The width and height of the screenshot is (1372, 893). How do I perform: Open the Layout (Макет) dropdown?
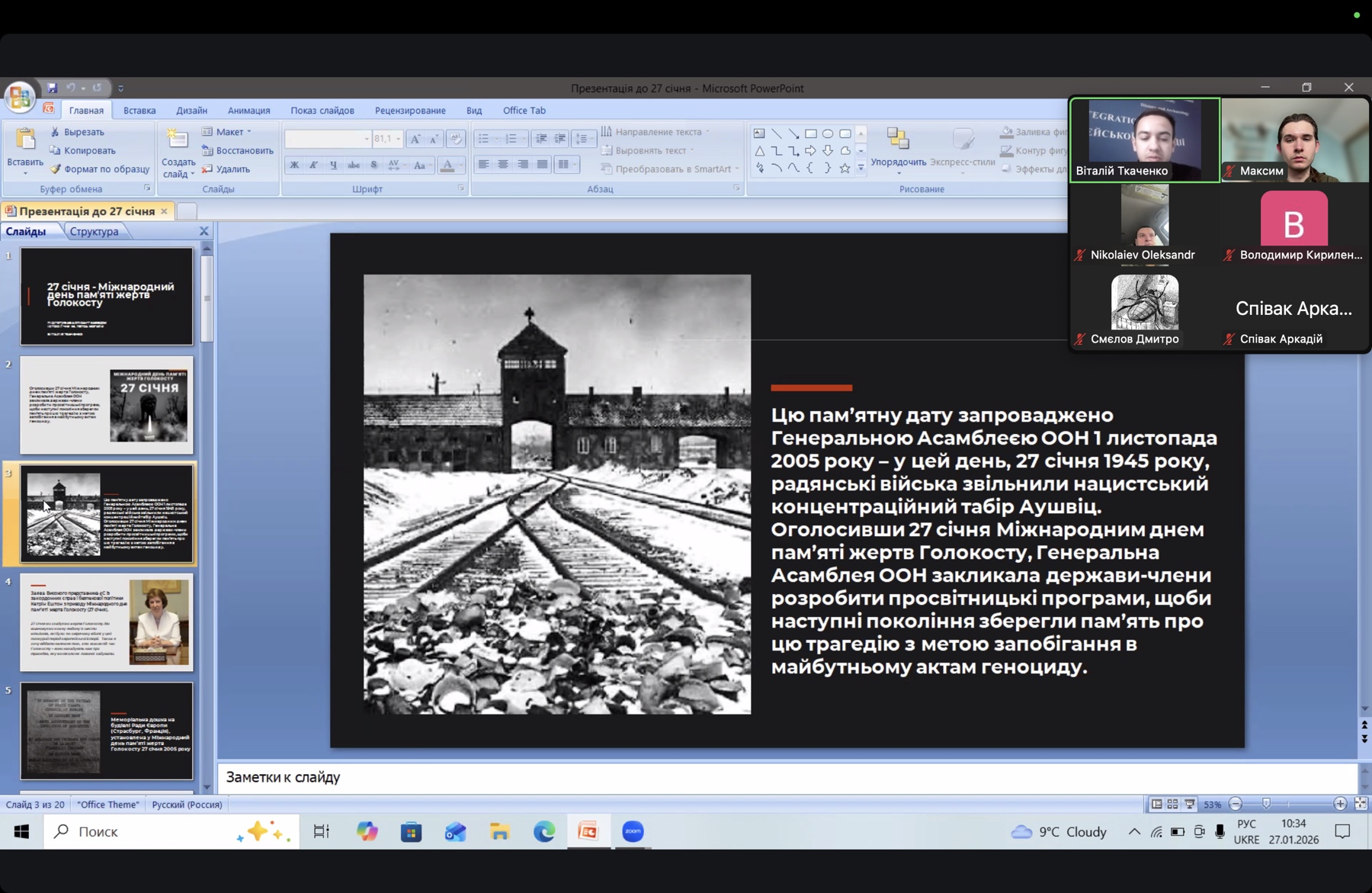coord(227,132)
